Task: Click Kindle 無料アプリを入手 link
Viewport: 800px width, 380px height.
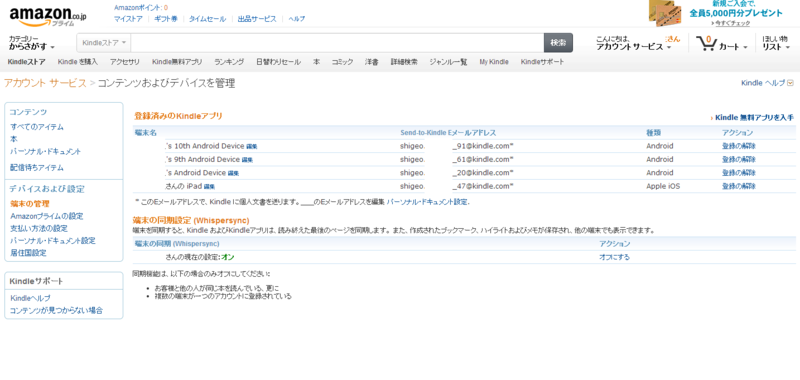Action: coord(754,117)
